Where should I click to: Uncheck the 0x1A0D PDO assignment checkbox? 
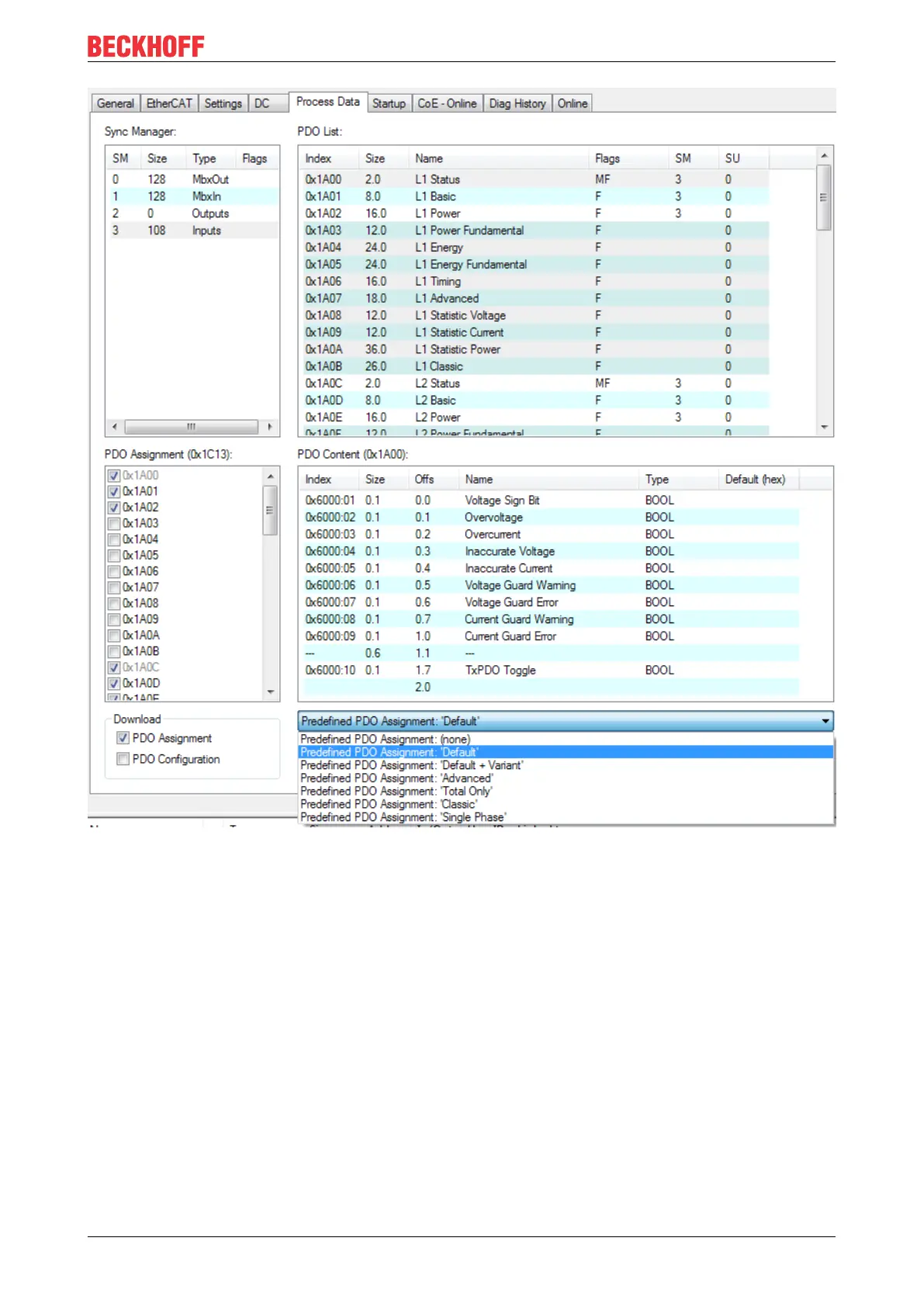(x=114, y=684)
